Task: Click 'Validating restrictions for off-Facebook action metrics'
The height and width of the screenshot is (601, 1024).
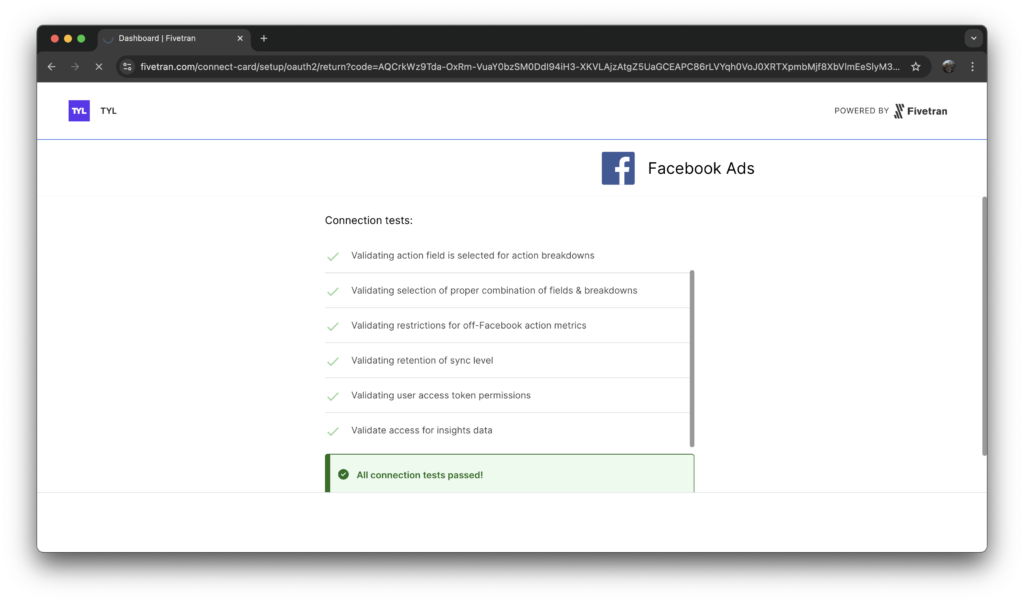Action: 469,325
